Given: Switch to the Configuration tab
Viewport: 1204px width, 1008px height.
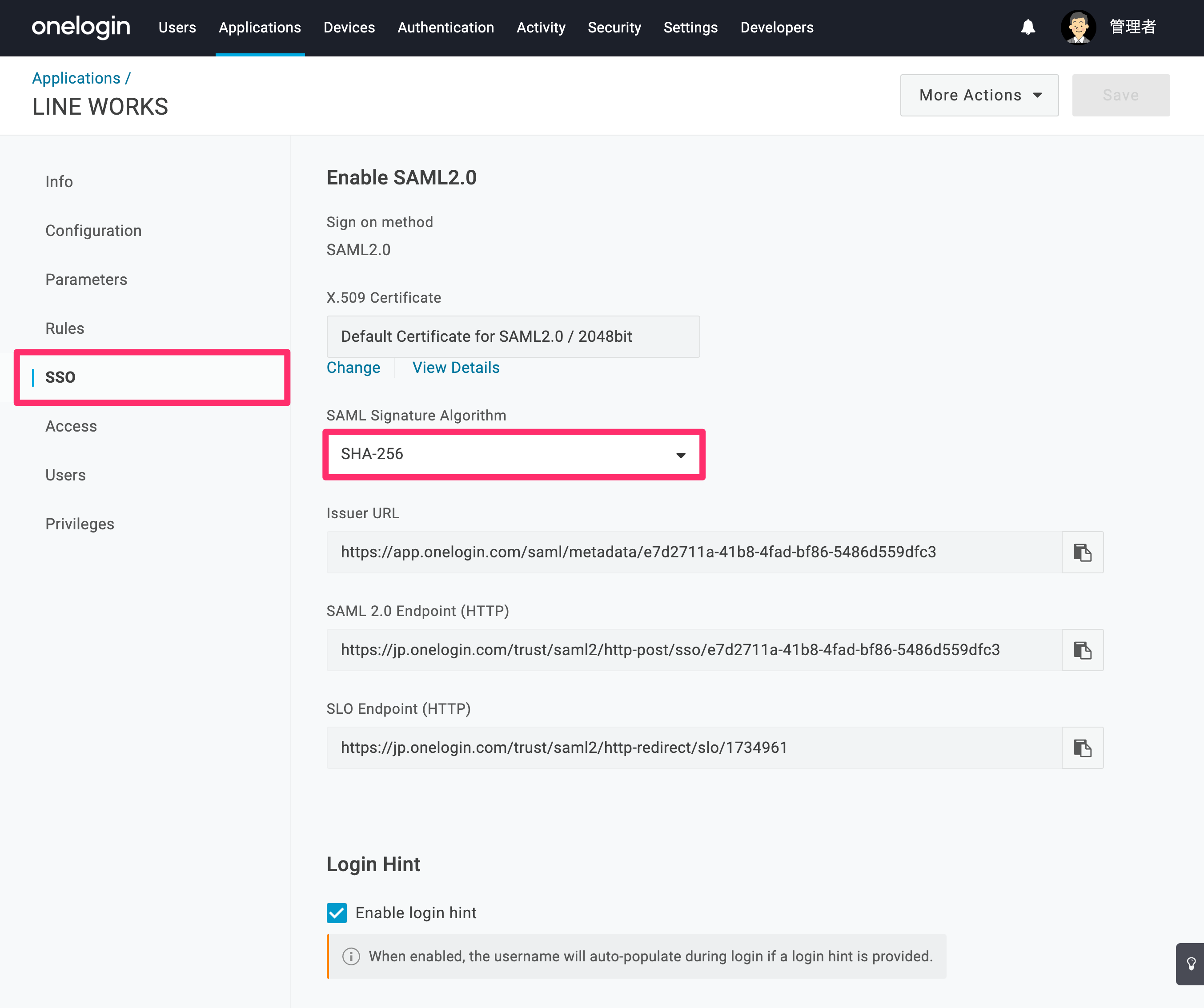Looking at the screenshot, I should (x=93, y=230).
